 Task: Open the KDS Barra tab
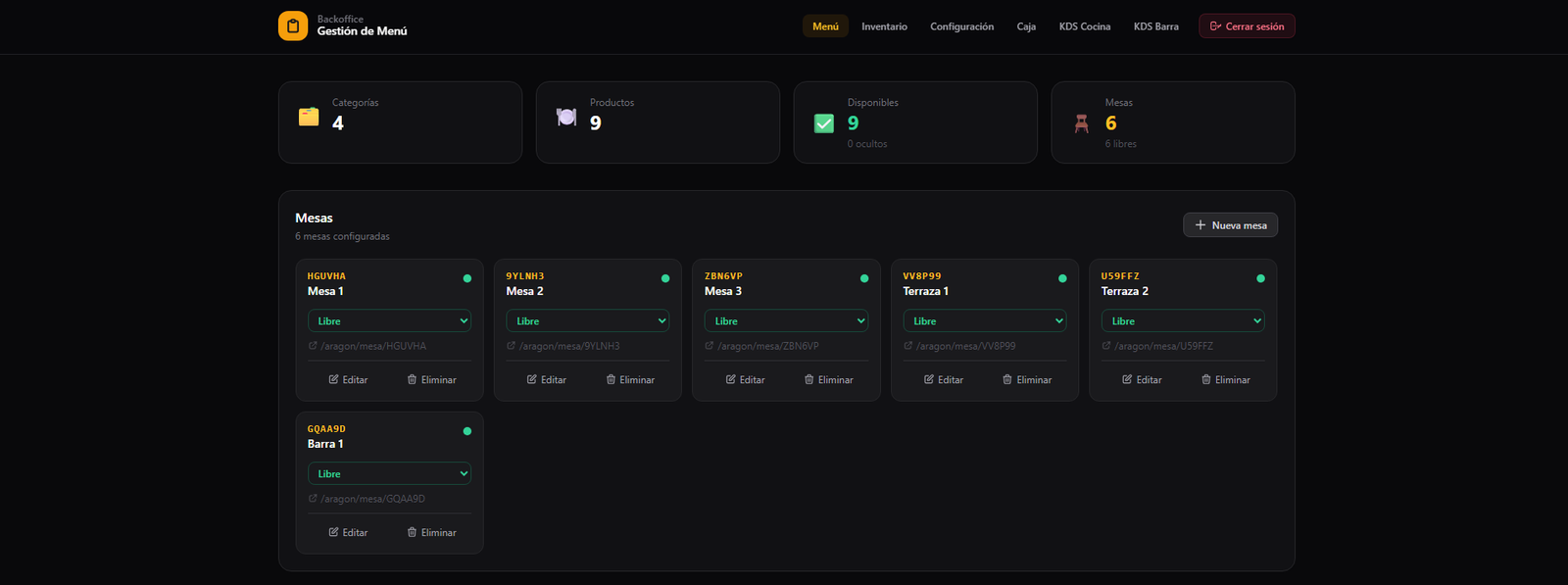1155,26
